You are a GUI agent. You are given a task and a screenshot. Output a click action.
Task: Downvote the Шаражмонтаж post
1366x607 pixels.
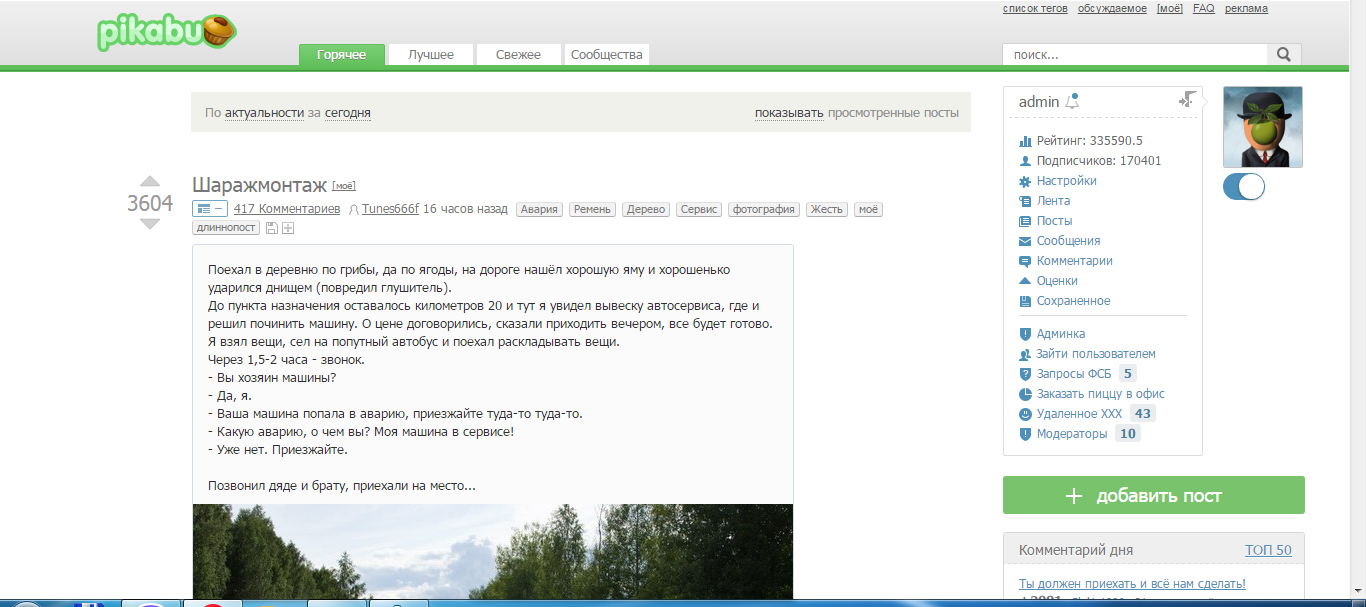point(149,224)
